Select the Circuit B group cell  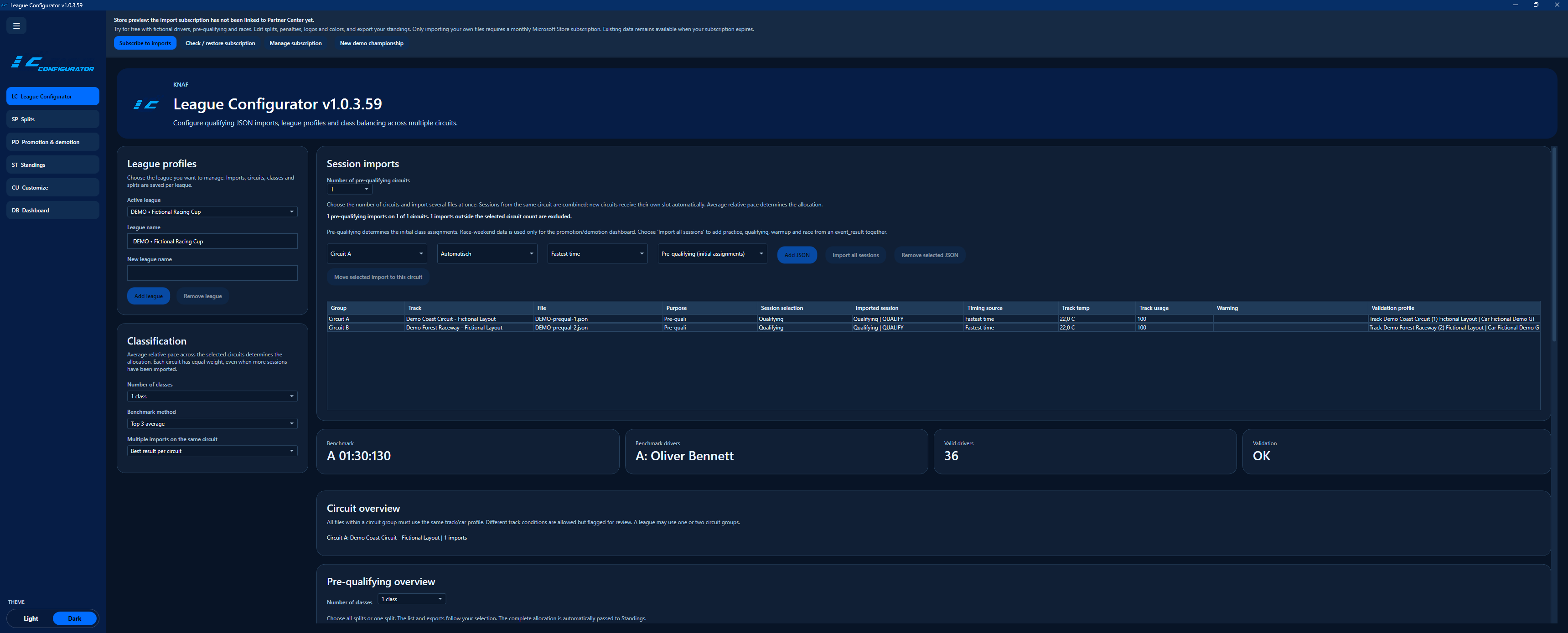(365, 328)
